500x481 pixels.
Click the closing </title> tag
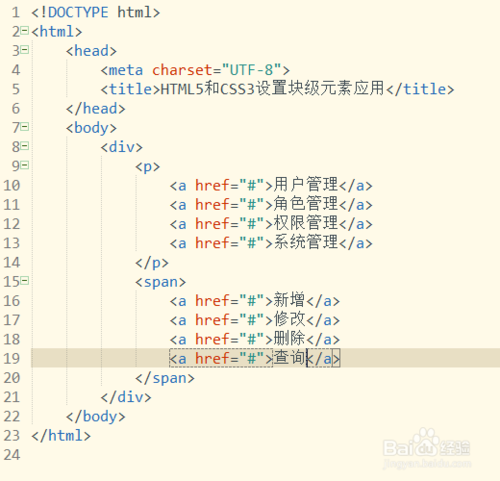coord(421,90)
